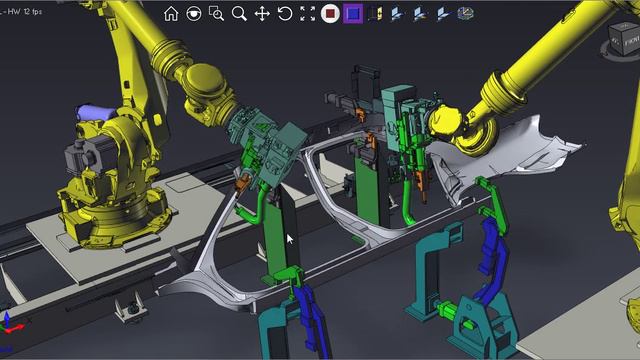Click the red square in white circle
Screen dimensions: 640x360
click(x=330, y=13)
